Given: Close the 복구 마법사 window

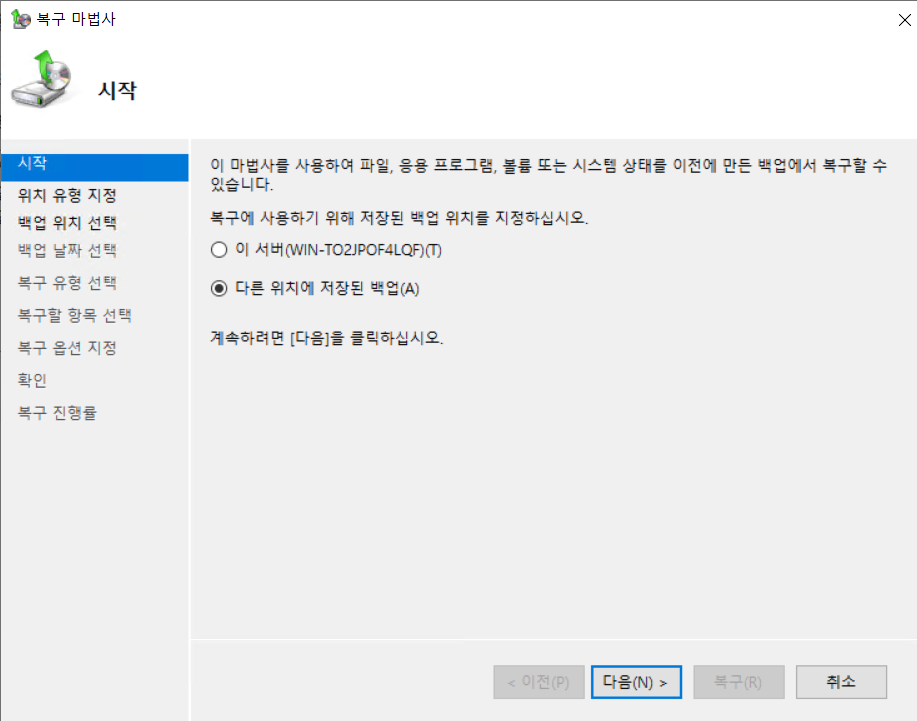Looking at the screenshot, I should click(905, 19).
